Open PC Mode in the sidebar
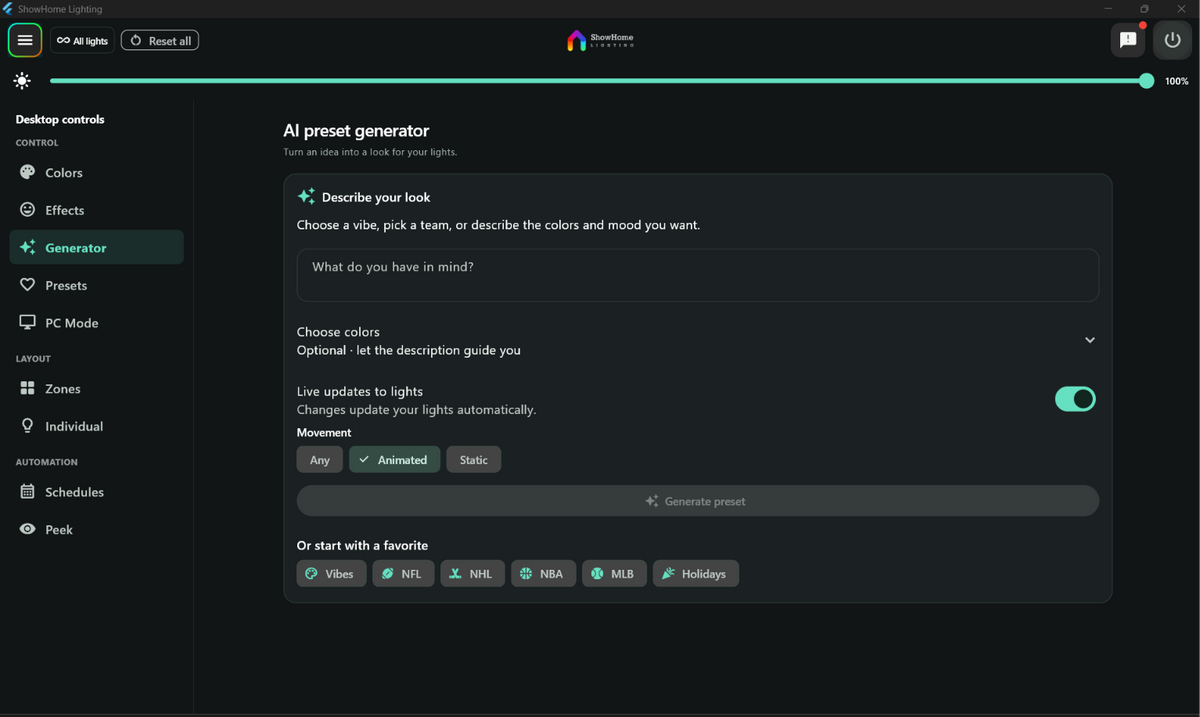The height and width of the screenshot is (717, 1200). [96, 323]
